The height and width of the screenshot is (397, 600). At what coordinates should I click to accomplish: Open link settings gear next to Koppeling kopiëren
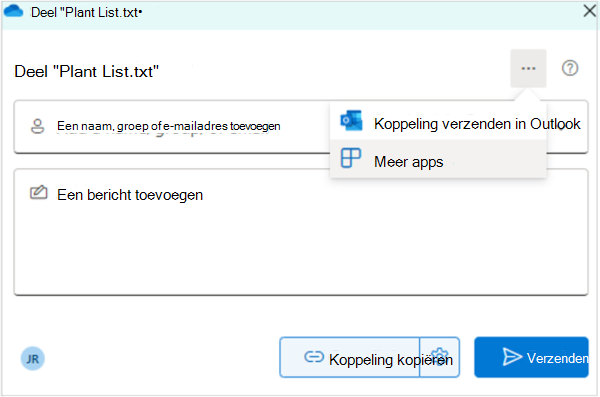pos(440,357)
